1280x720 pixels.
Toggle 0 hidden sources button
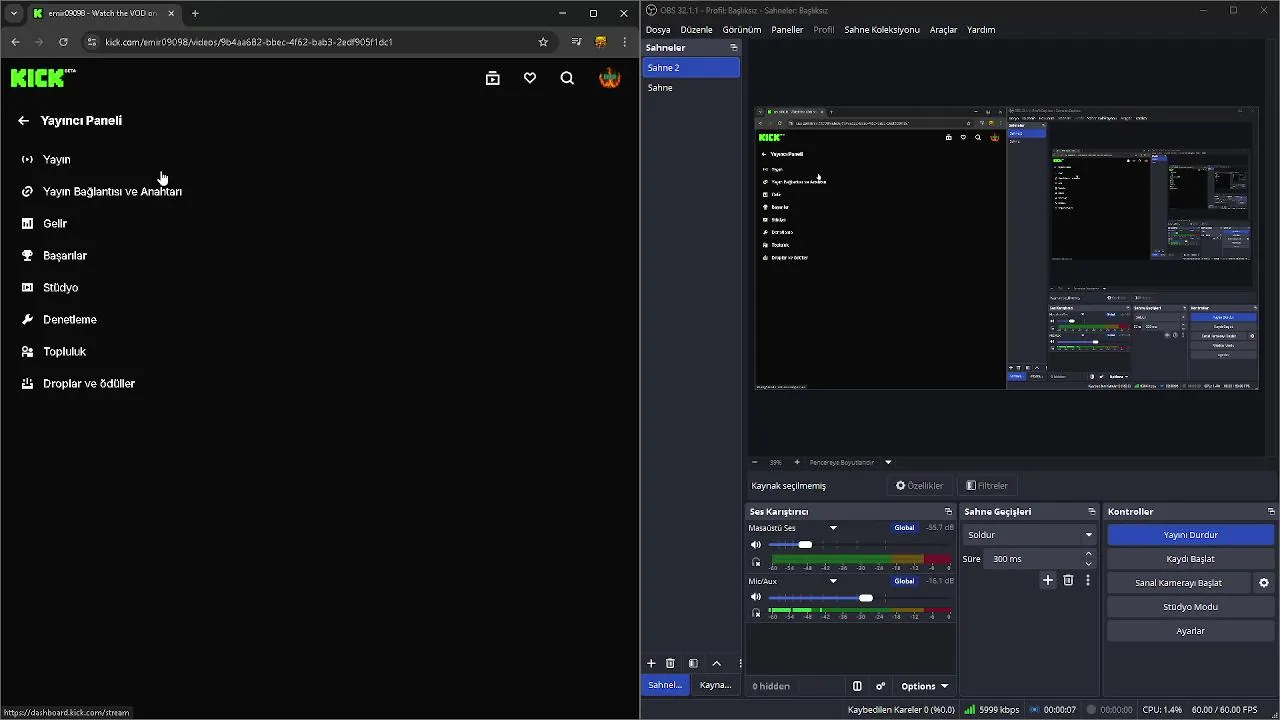pyautogui.click(x=771, y=686)
